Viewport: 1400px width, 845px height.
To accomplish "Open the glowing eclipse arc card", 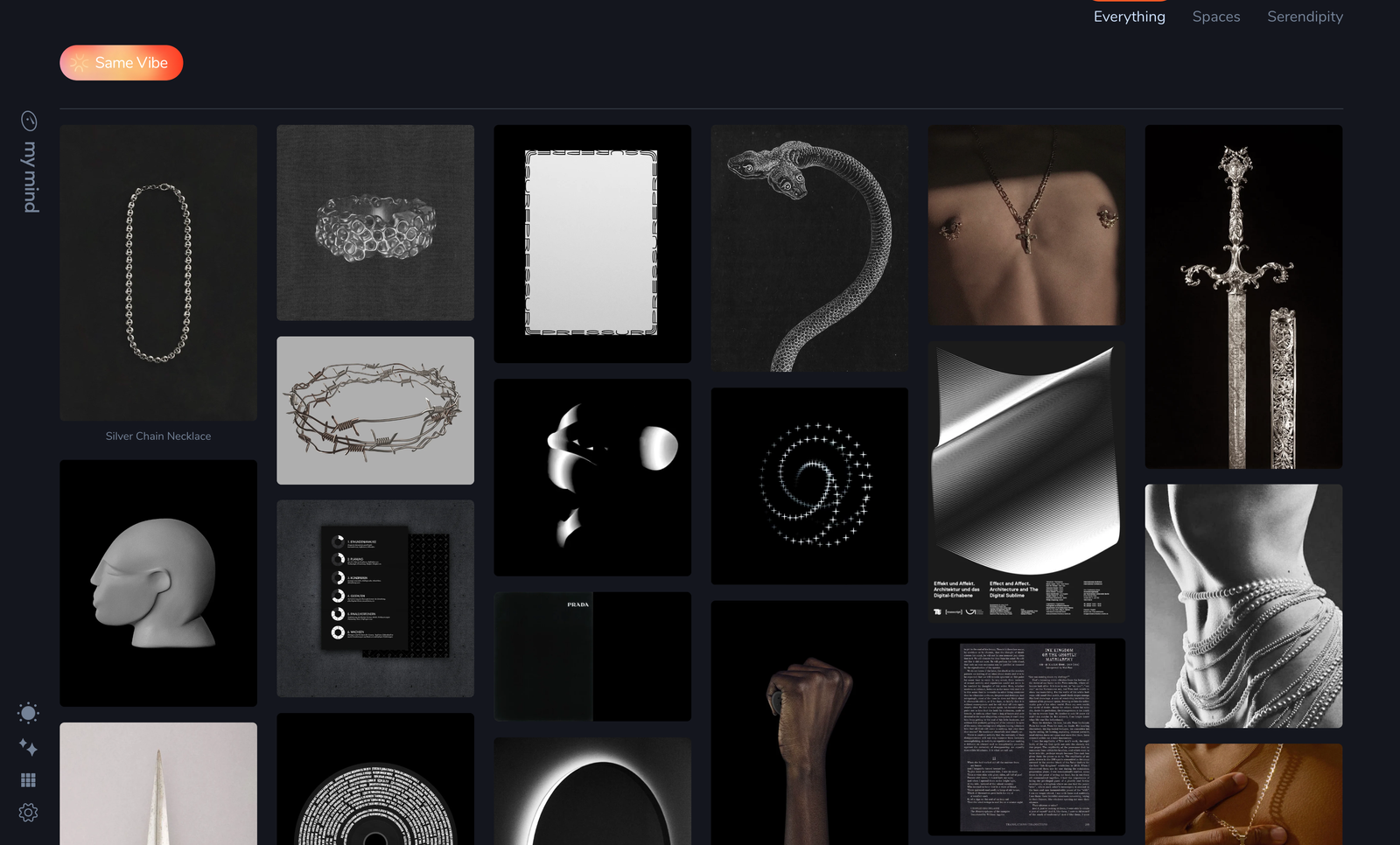I will pos(592,792).
